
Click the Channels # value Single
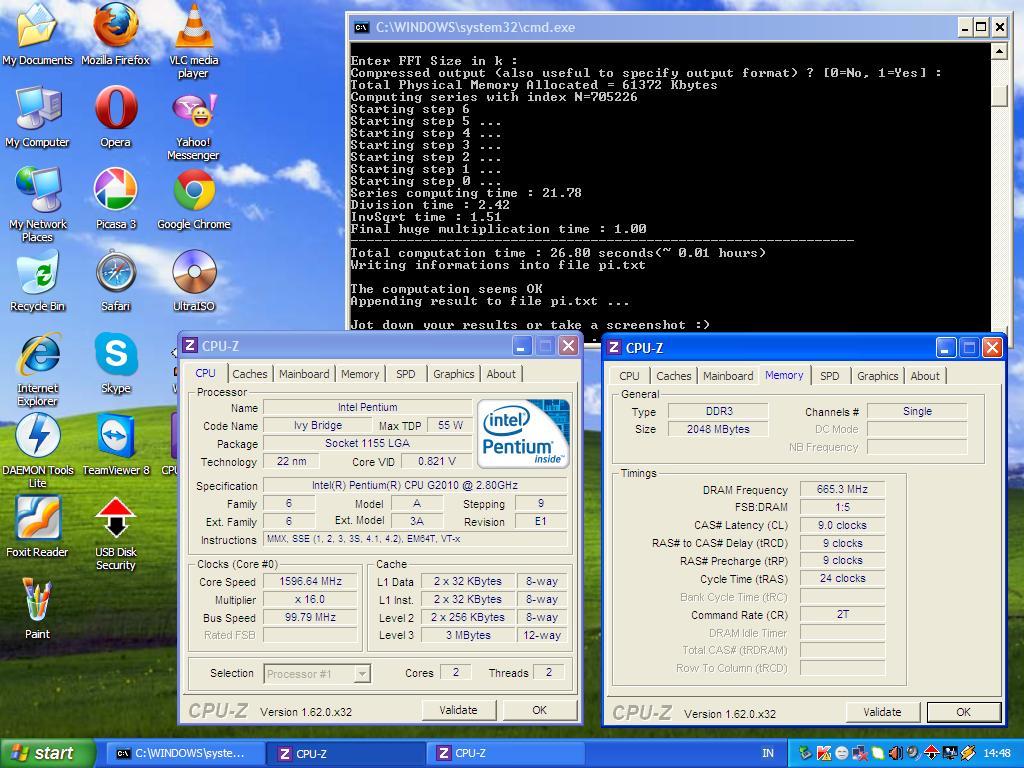coord(917,411)
